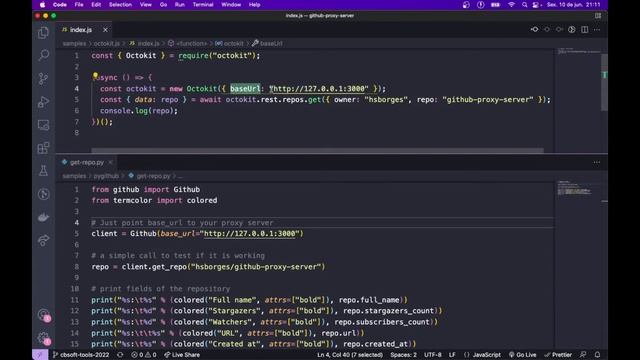The width and height of the screenshot is (640, 360).
Task: Open the Search view in the activity bar
Action: [x=43, y=55]
